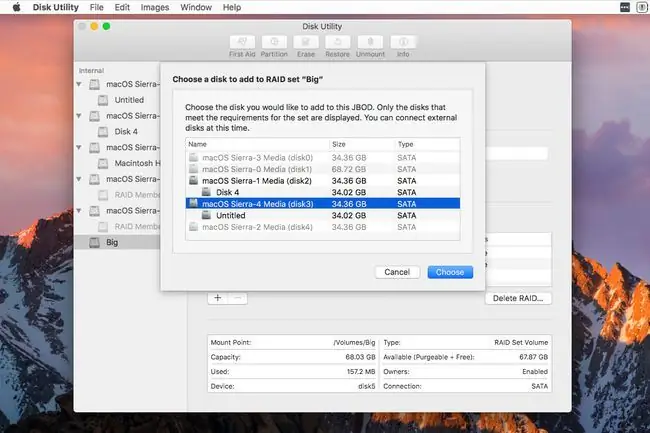Click macOS Sierra-2 Media (disk4) row
650x433 pixels.
pyautogui.click(x=323, y=227)
